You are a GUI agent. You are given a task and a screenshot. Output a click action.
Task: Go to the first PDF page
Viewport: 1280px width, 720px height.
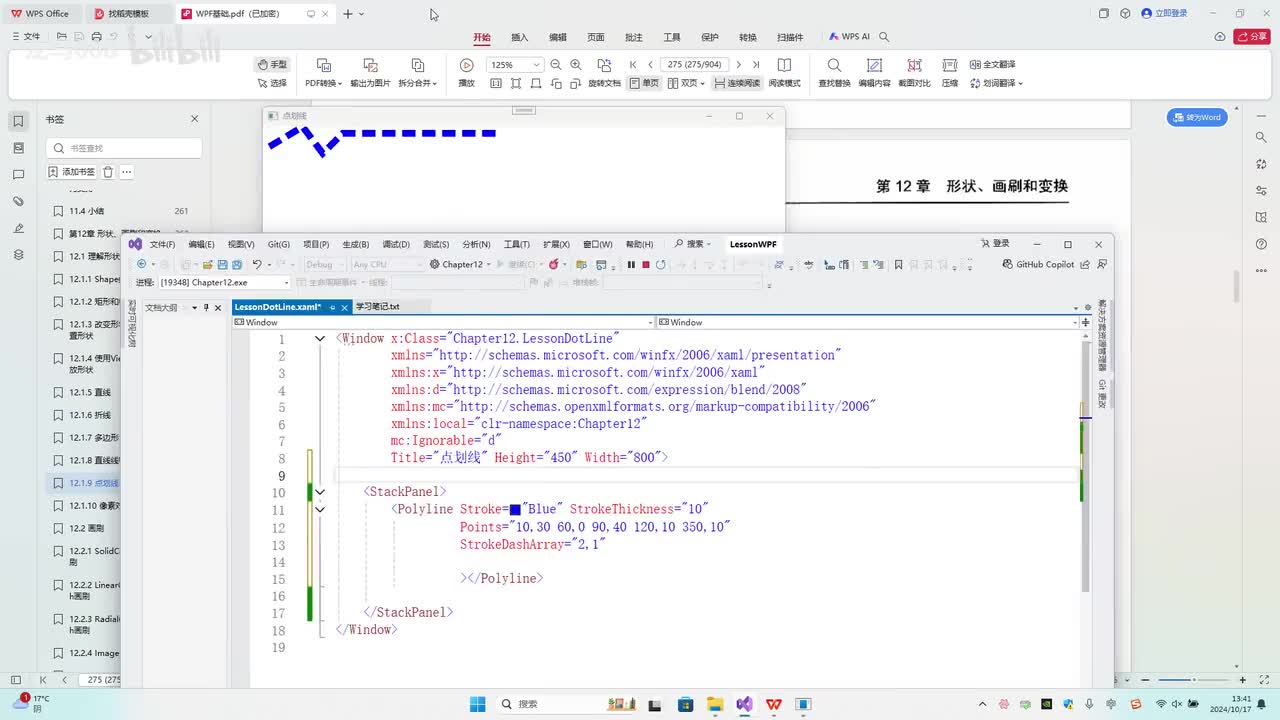point(633,64)
